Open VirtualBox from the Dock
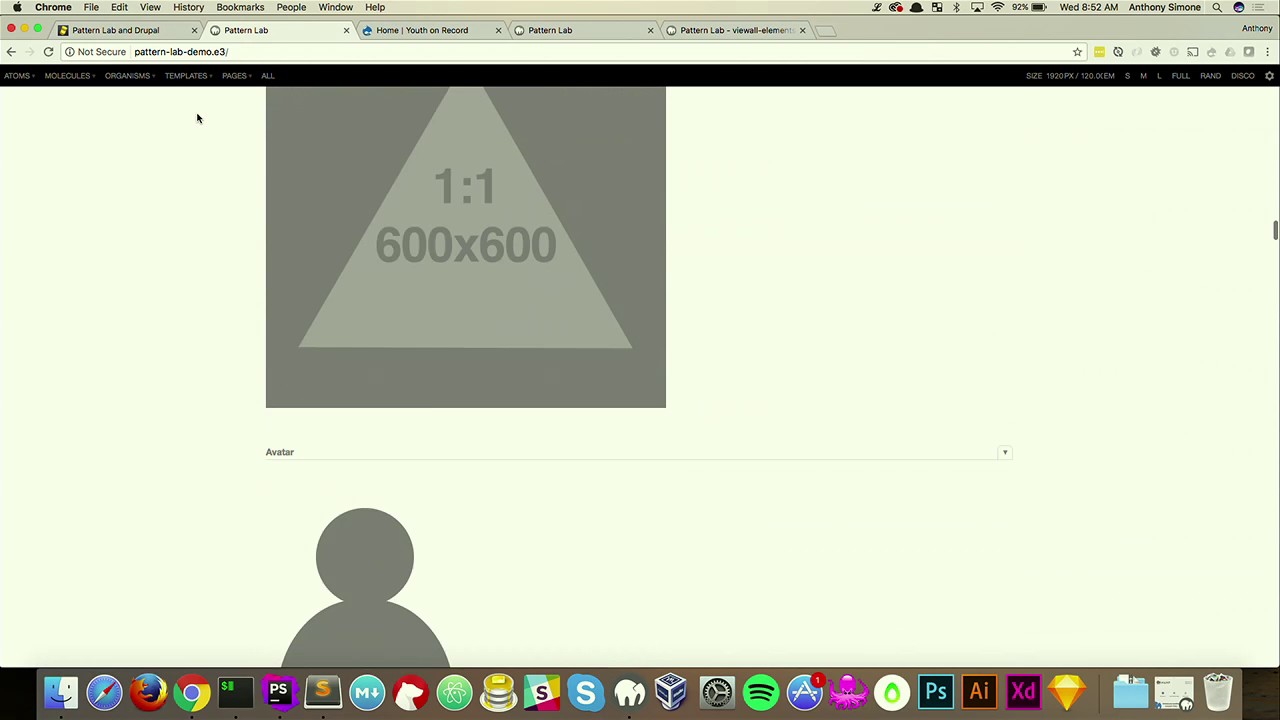1280x720 pixels. pos(672,692)
